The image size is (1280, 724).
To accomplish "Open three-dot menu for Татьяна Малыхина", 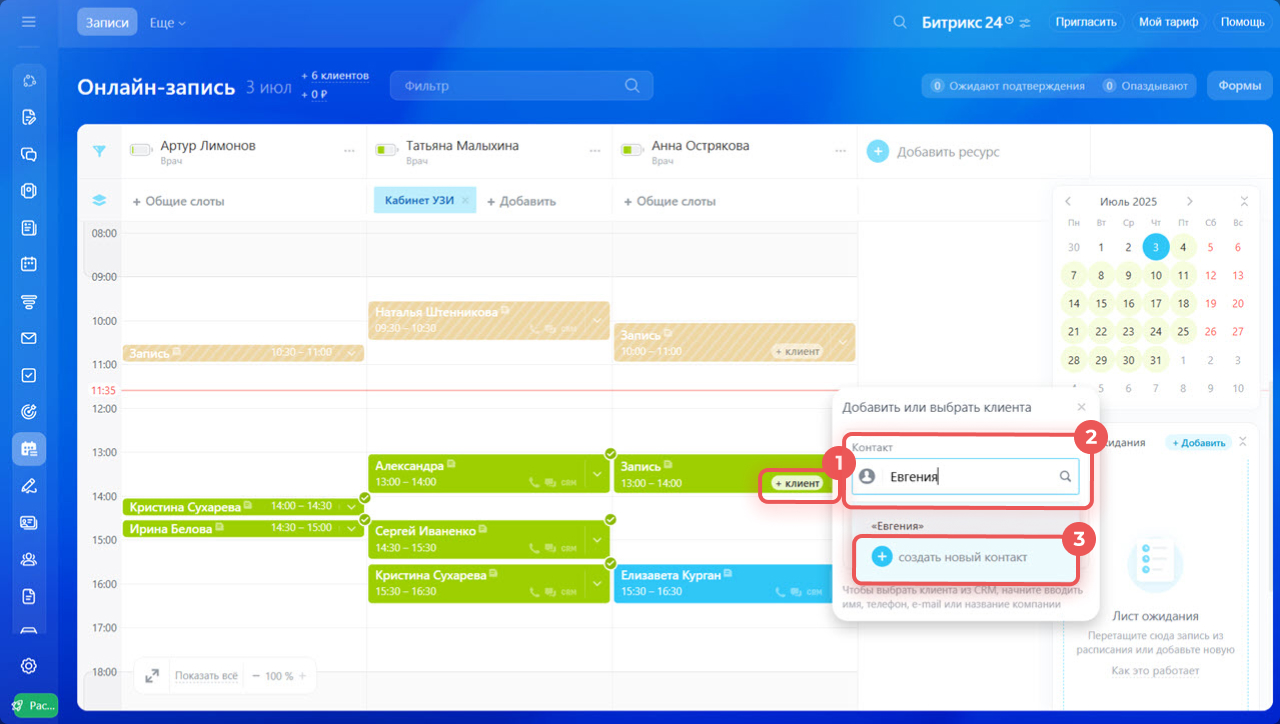I will (x=594, y=151).
